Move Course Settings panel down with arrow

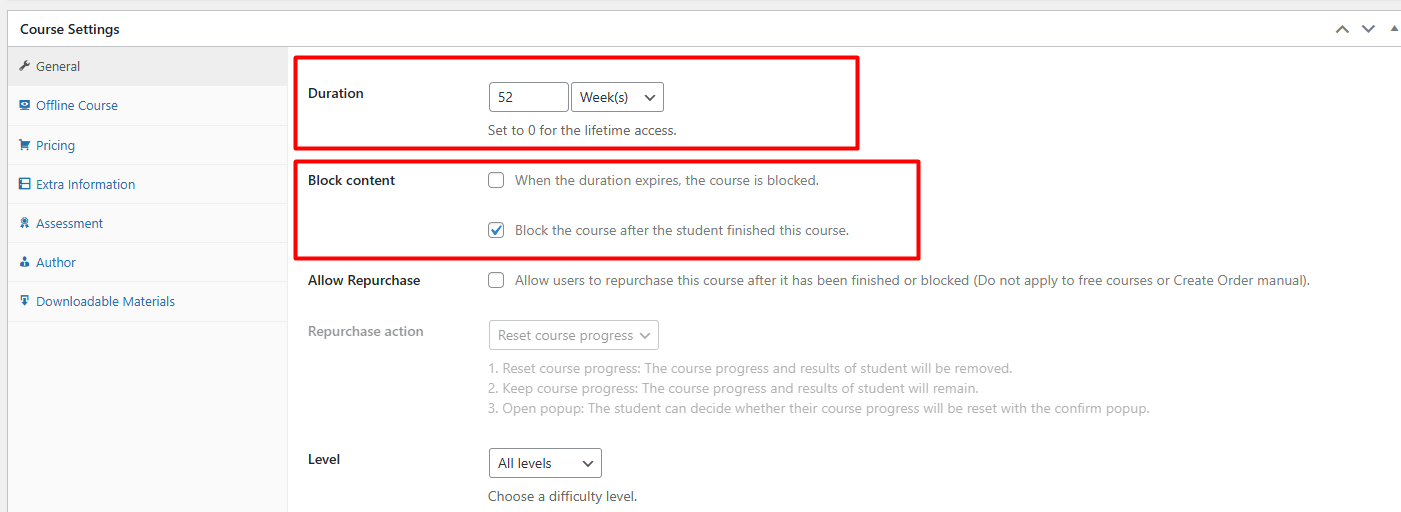[x=1368, y=29]
